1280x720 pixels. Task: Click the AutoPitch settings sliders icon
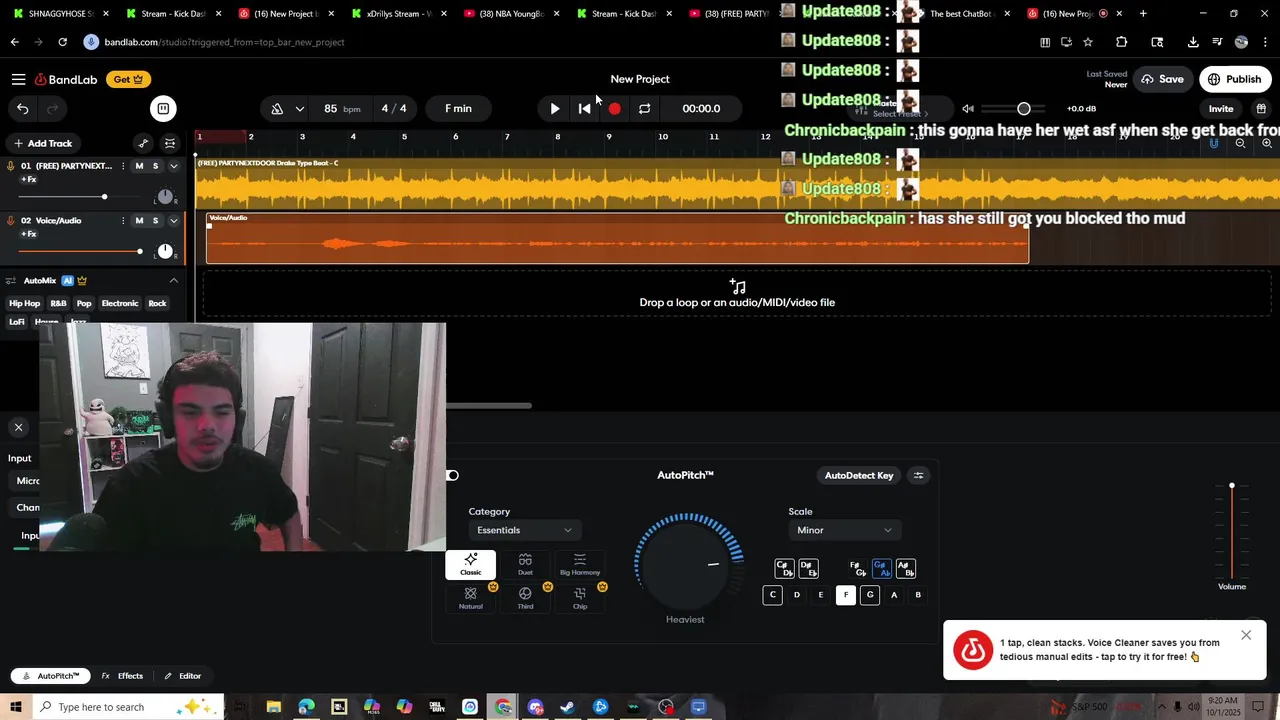(x=918, y=475)
